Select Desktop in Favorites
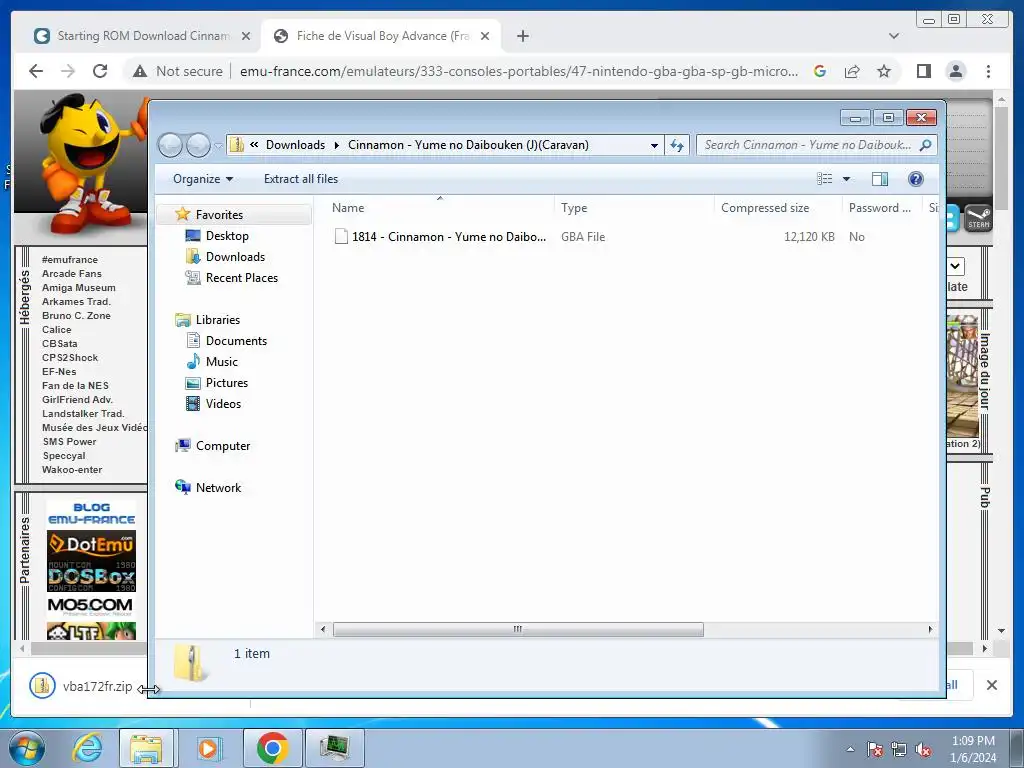Screen dimensions: 1024x768 point(227,236)
